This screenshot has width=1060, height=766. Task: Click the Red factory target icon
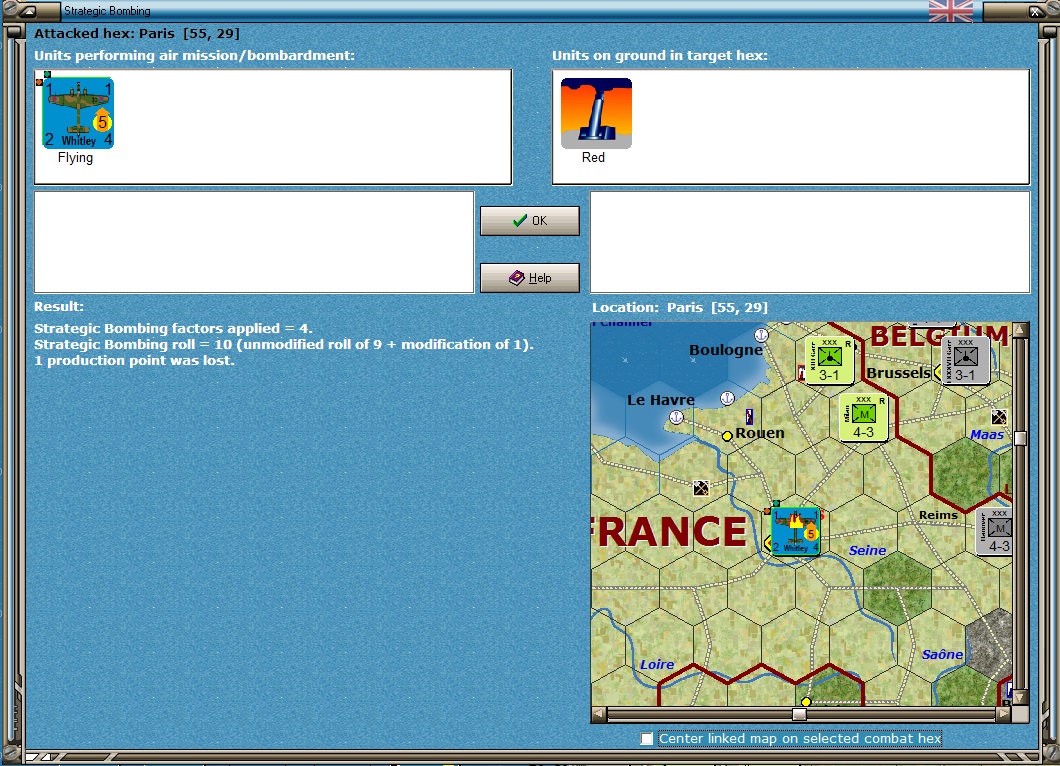(x=596, y=113)
